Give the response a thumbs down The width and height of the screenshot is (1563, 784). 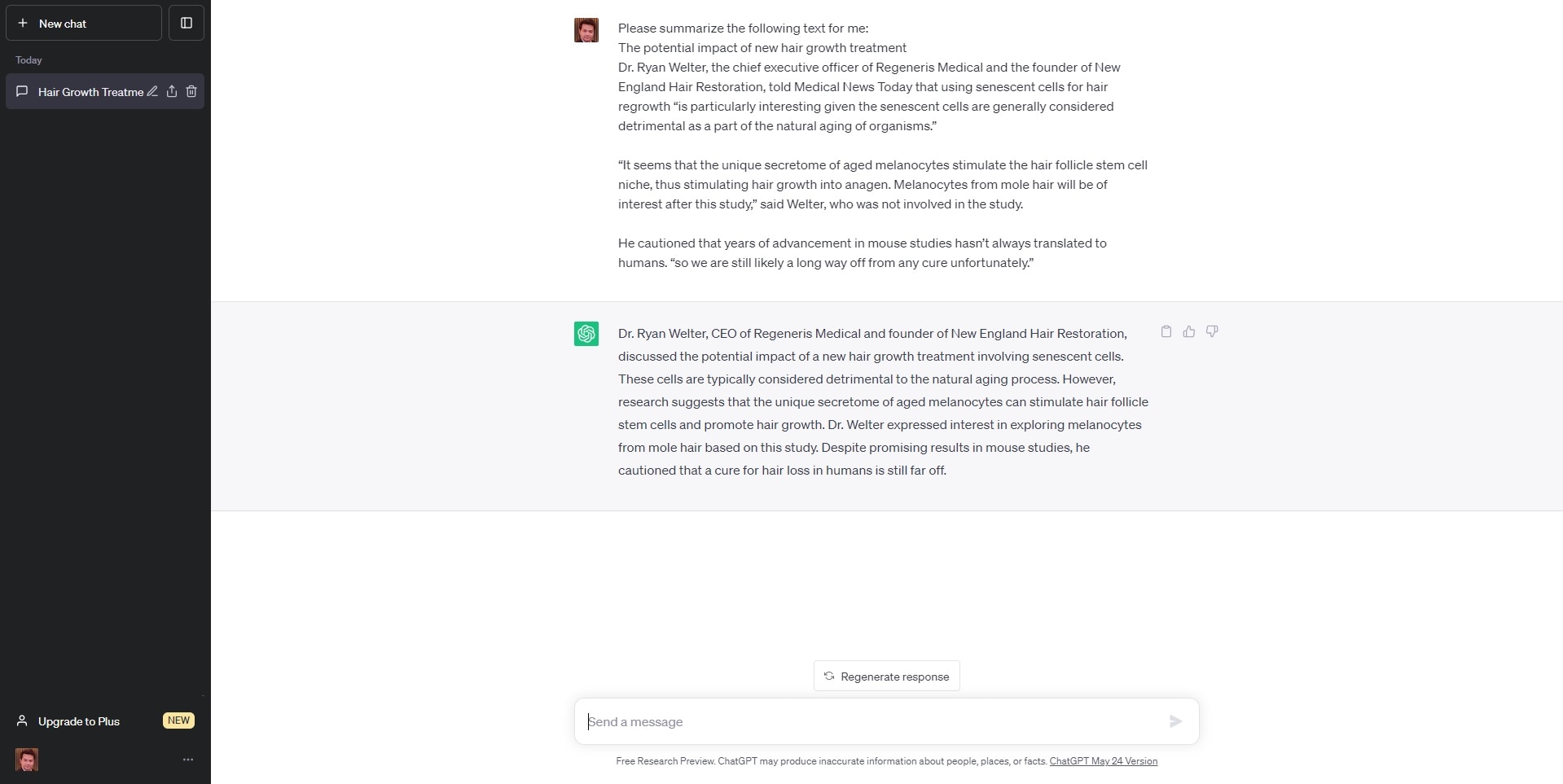[1212, 331]
